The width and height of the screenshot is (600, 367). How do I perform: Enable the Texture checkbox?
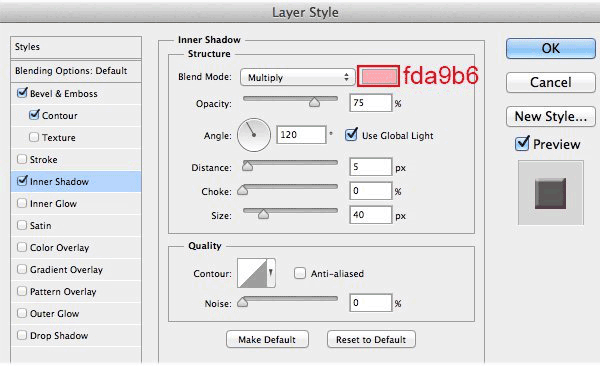tap(34, 137)
